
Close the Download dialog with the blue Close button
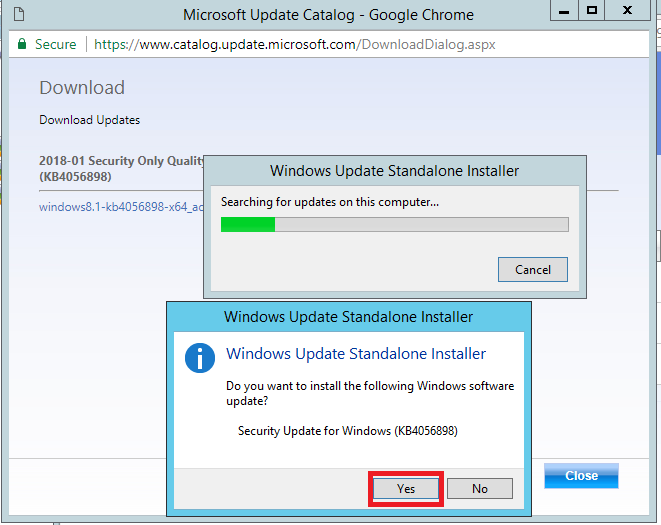pos(581,476)
